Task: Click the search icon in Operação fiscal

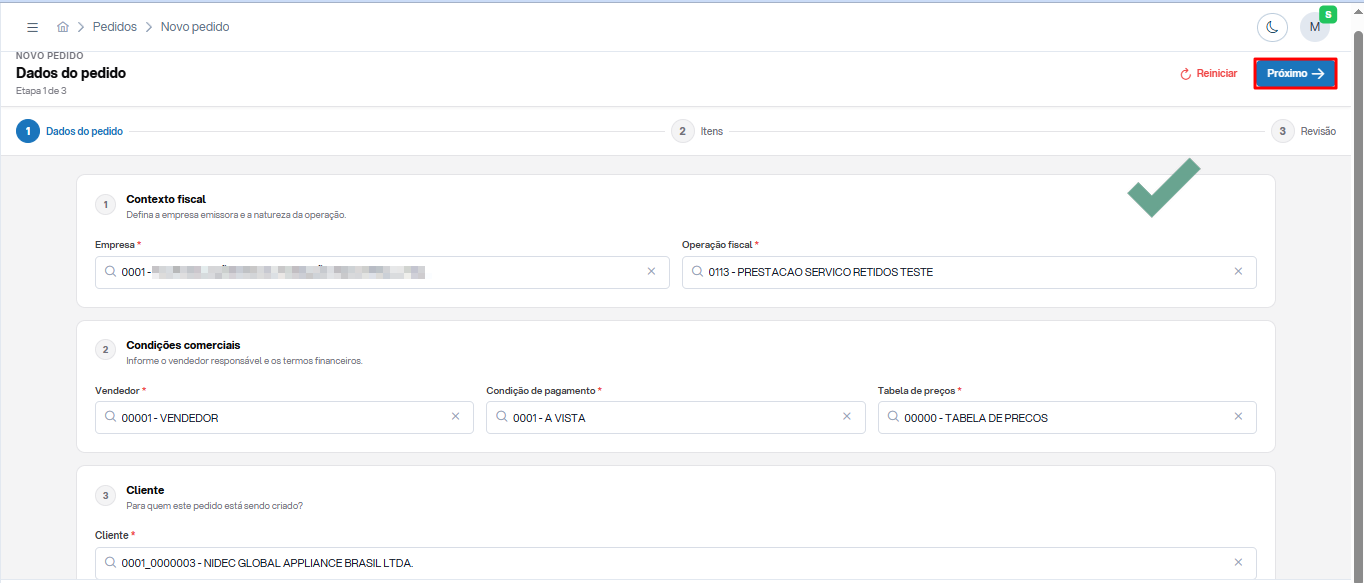Action: click(x=697, y=271)
